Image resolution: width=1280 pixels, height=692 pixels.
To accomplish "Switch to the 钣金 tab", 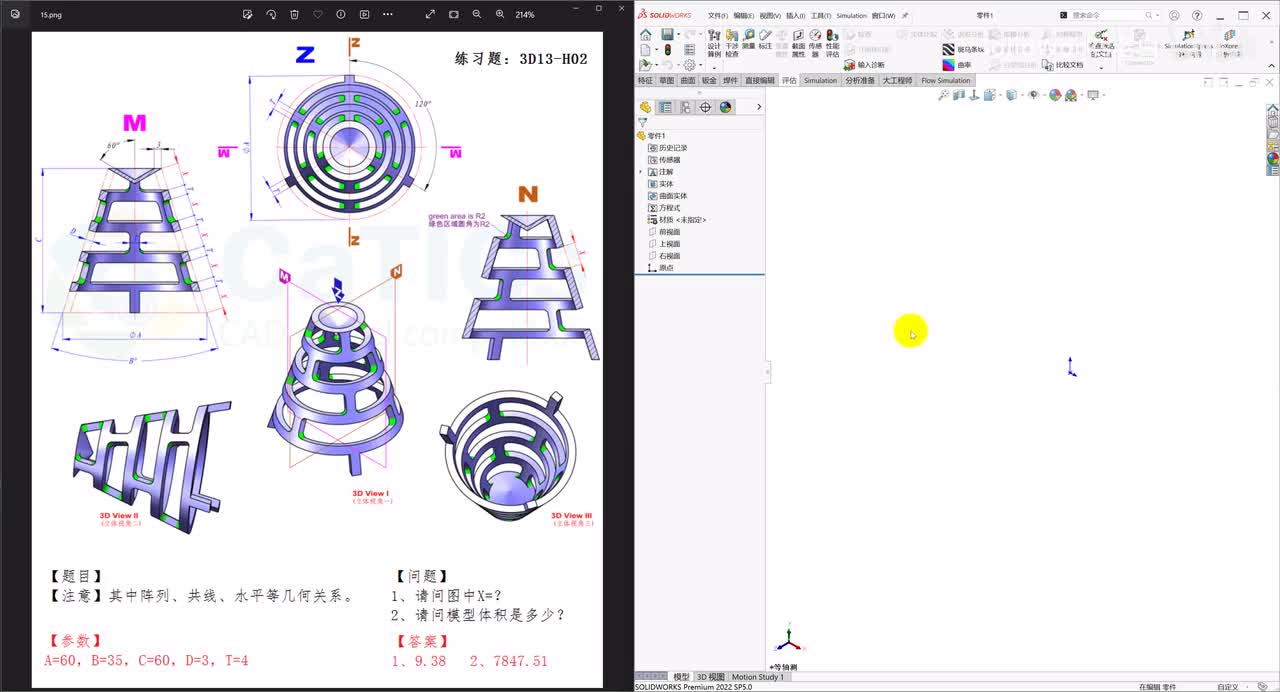I will 709,80.
